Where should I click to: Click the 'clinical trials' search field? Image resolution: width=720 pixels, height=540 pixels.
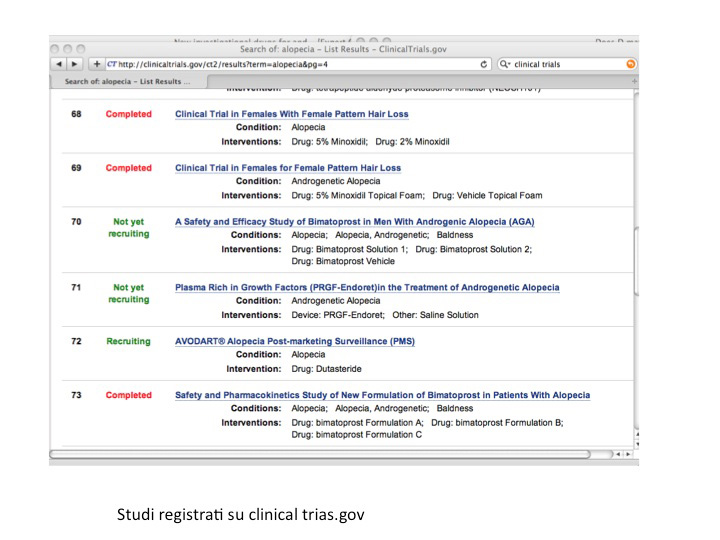[568, 64]
